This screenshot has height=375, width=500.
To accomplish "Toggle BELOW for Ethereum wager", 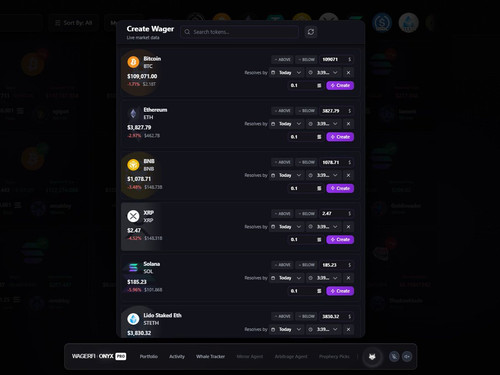I will tap(306, 111).
